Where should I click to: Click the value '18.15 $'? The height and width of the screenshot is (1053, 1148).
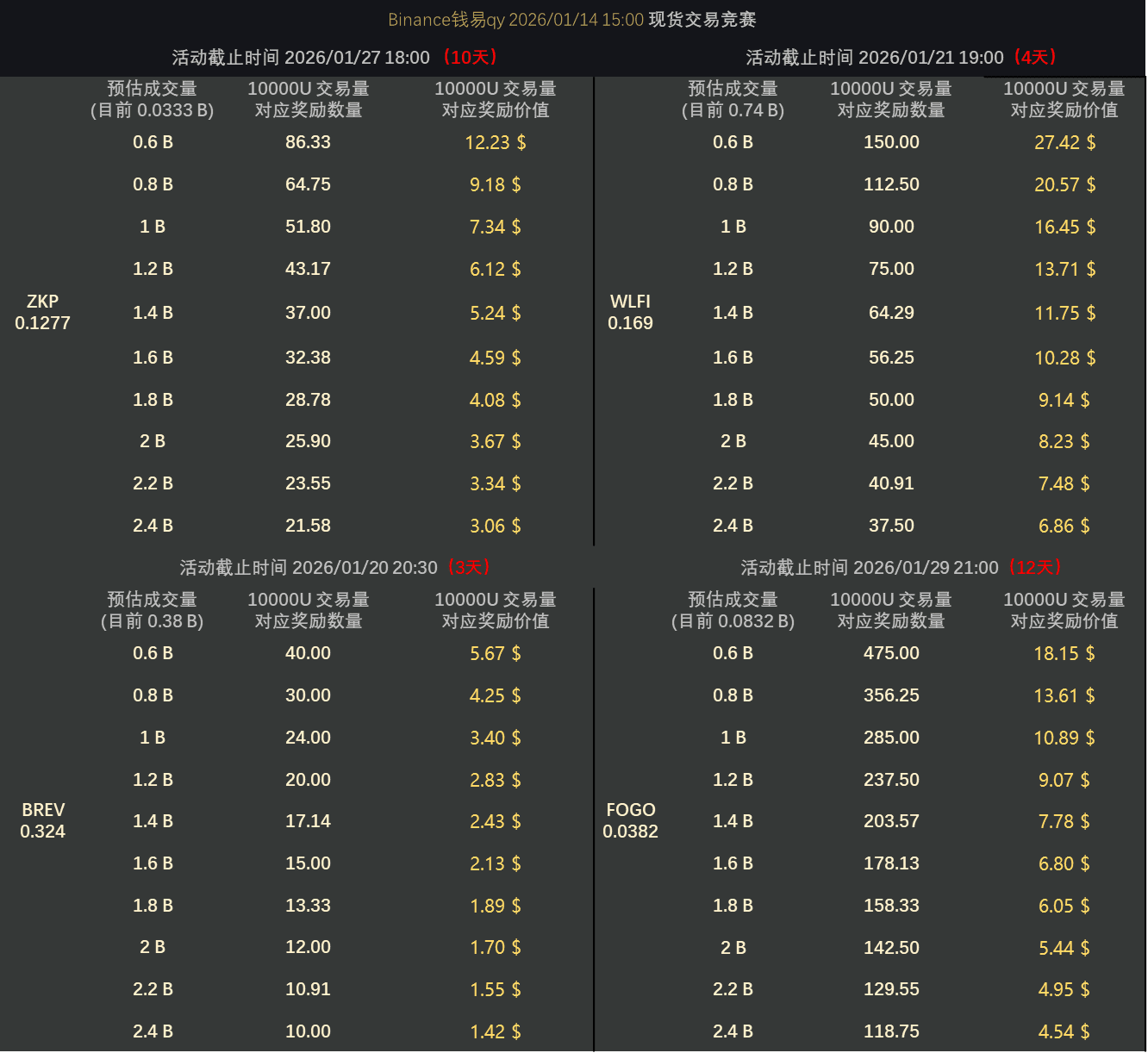pyautogui.click(x=1064, y=654)
